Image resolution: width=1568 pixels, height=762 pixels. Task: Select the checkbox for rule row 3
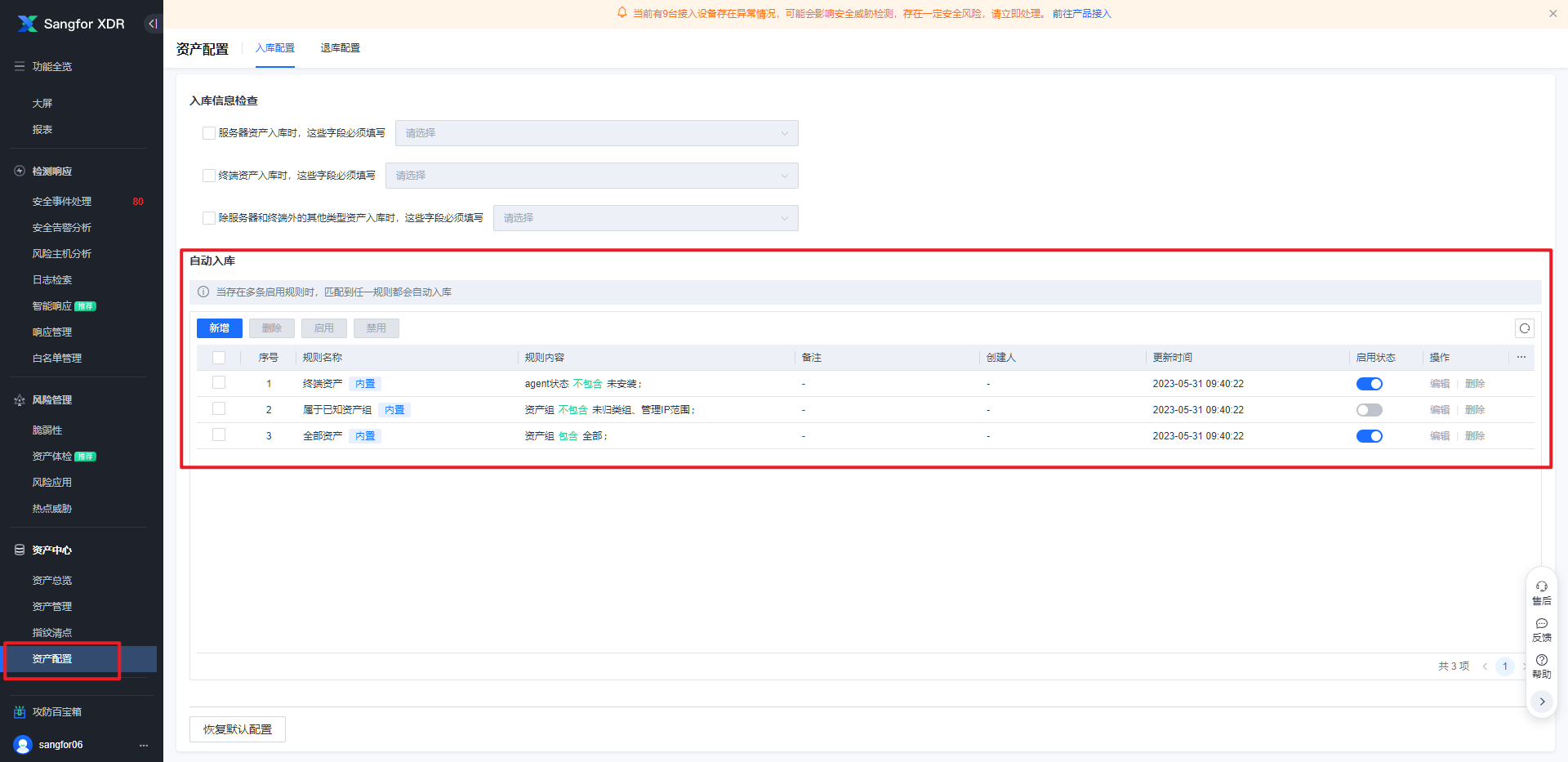pyautogui.click(x=219, y=435)
